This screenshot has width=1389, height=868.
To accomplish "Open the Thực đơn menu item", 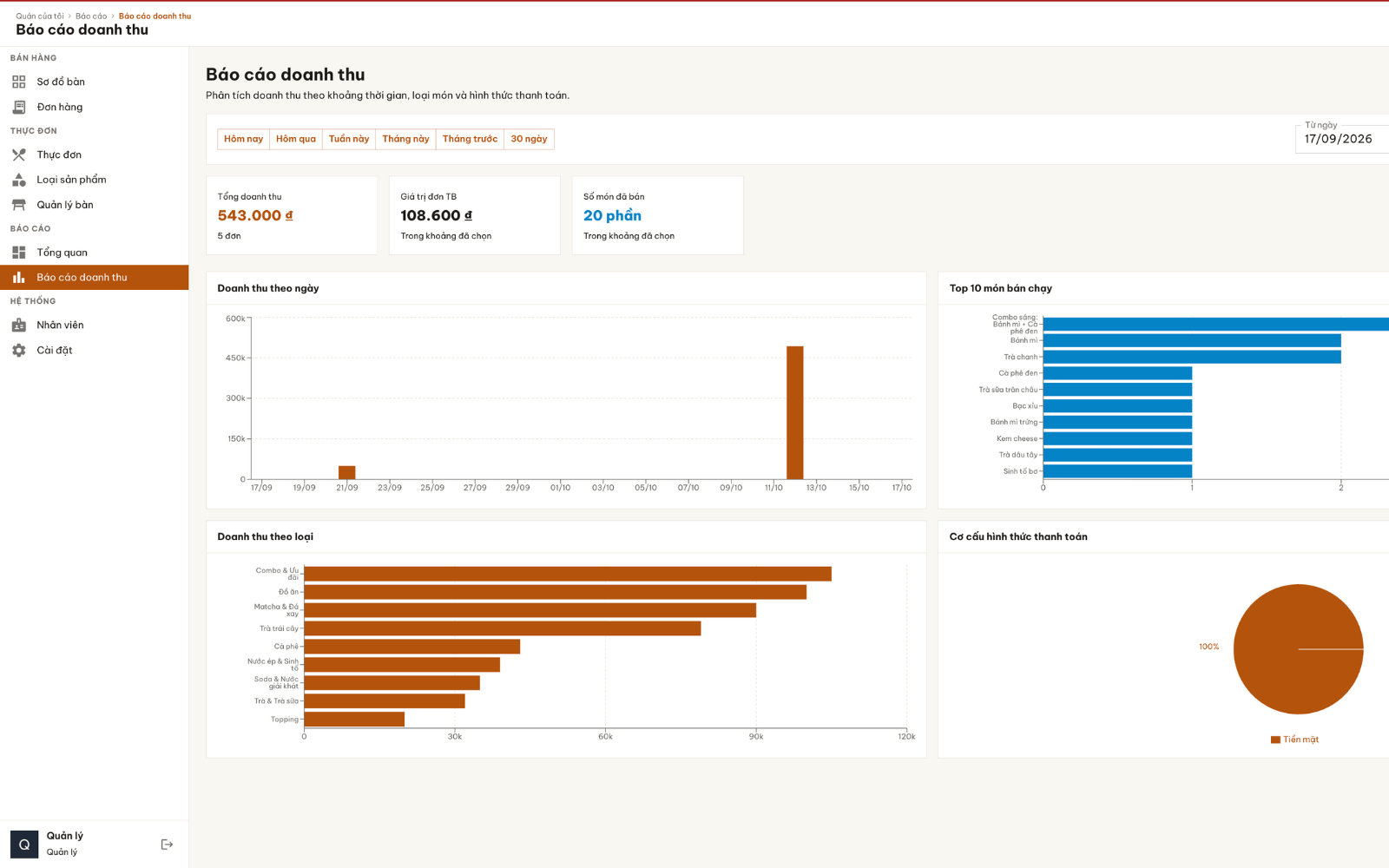I will 94,155.
